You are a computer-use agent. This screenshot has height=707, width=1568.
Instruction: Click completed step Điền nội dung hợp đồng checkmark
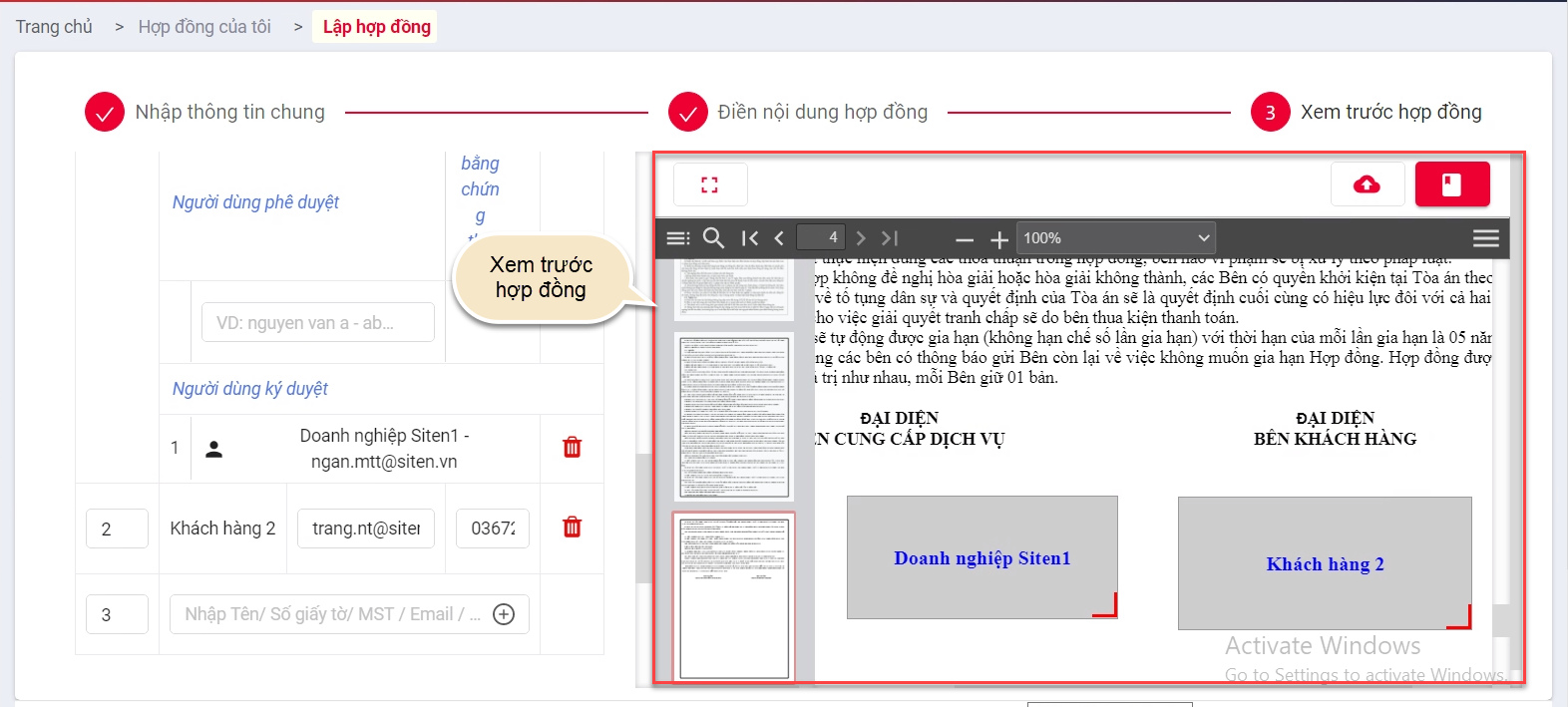[687, 113]
